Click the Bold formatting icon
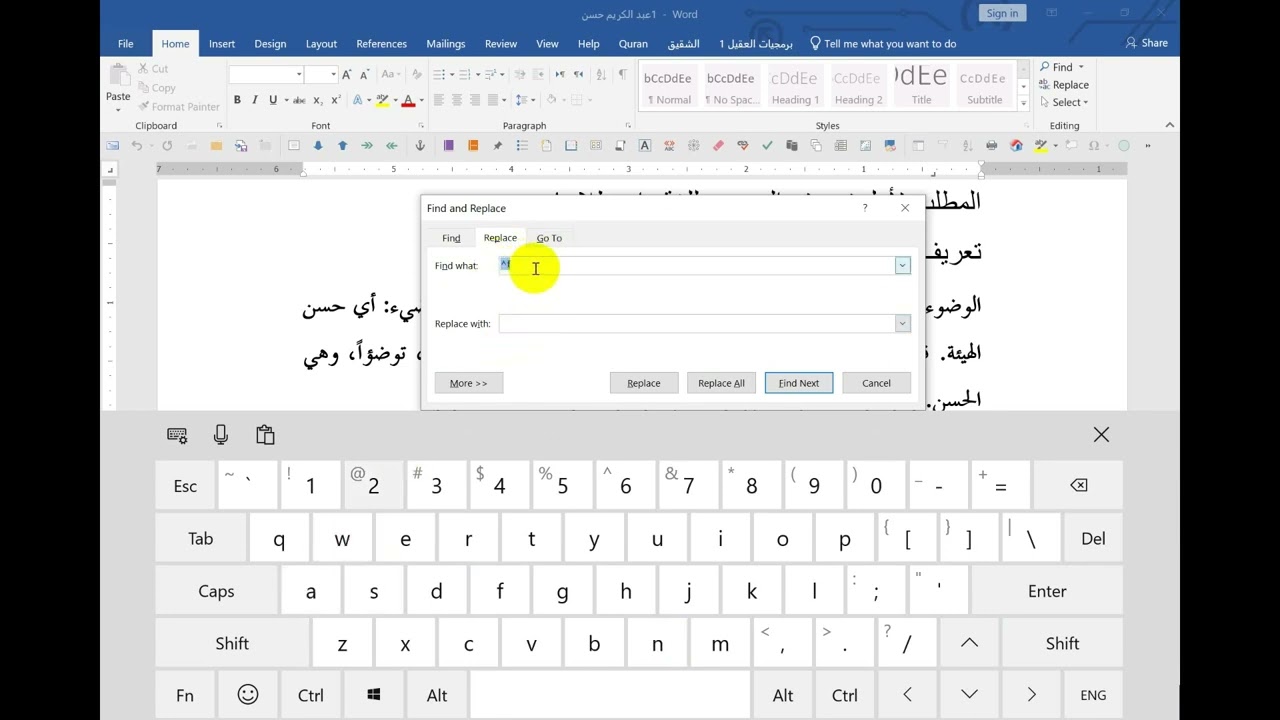The height and width of the screenshot is (720, 1280). (x=237, y=100)
